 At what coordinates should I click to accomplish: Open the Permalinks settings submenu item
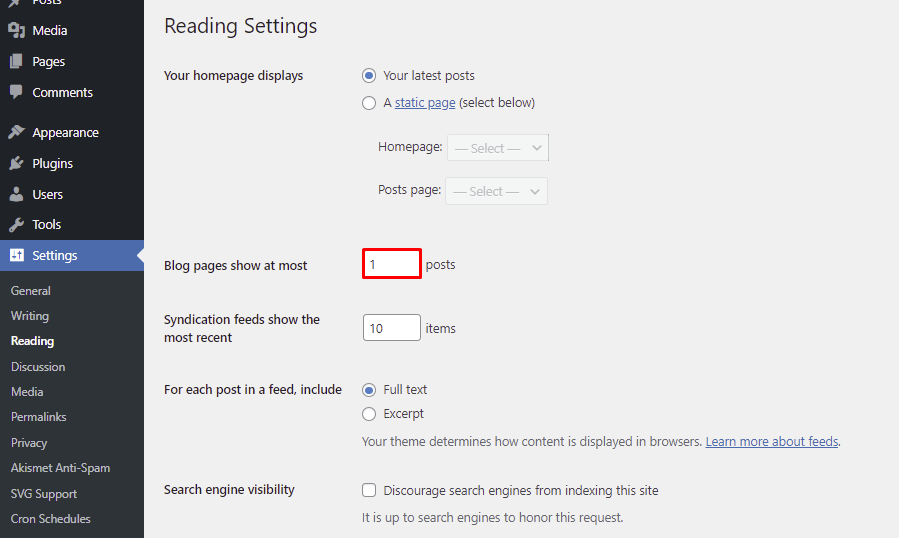(38, 417)
